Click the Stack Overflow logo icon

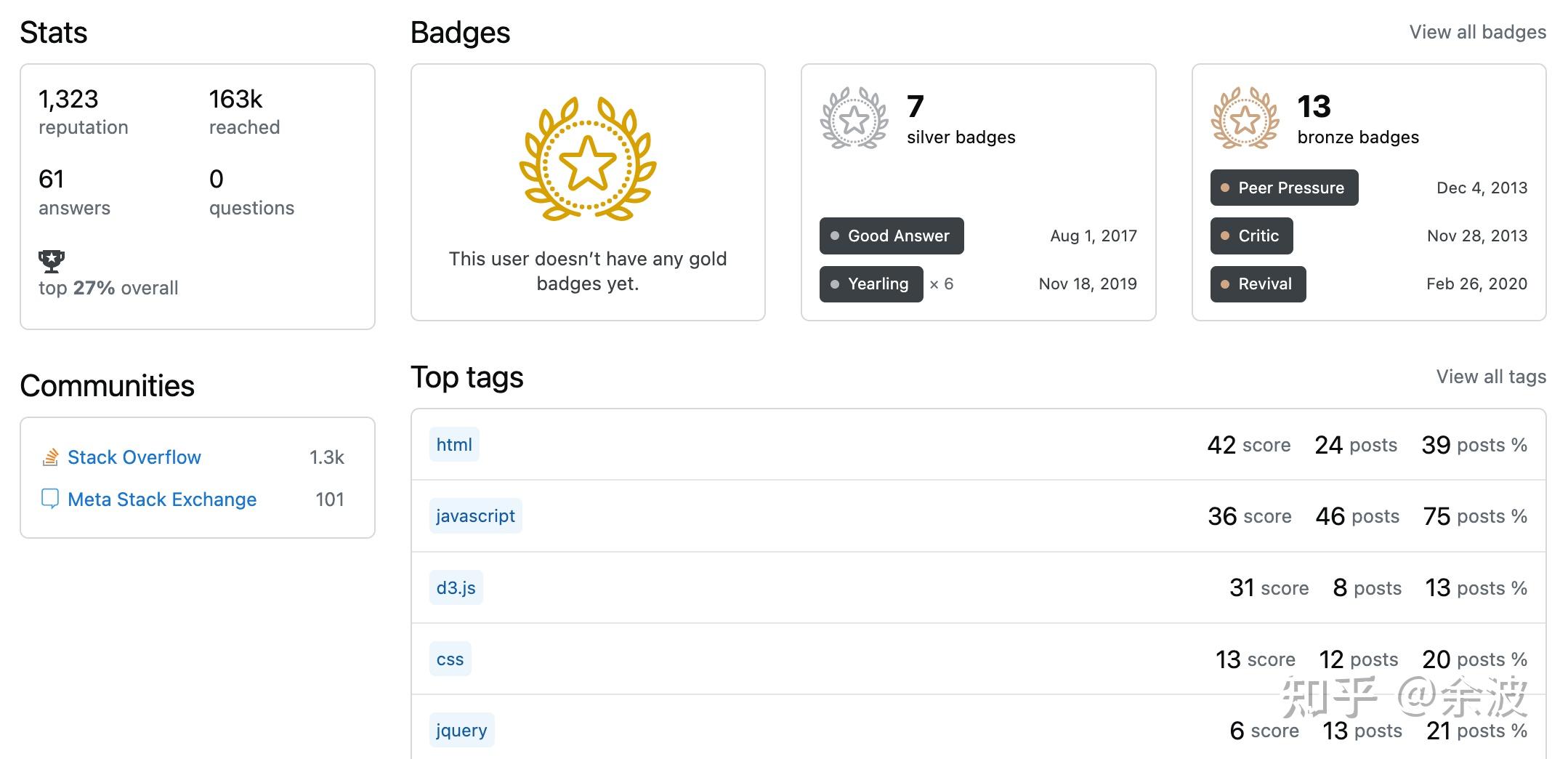tap(50, 457)
